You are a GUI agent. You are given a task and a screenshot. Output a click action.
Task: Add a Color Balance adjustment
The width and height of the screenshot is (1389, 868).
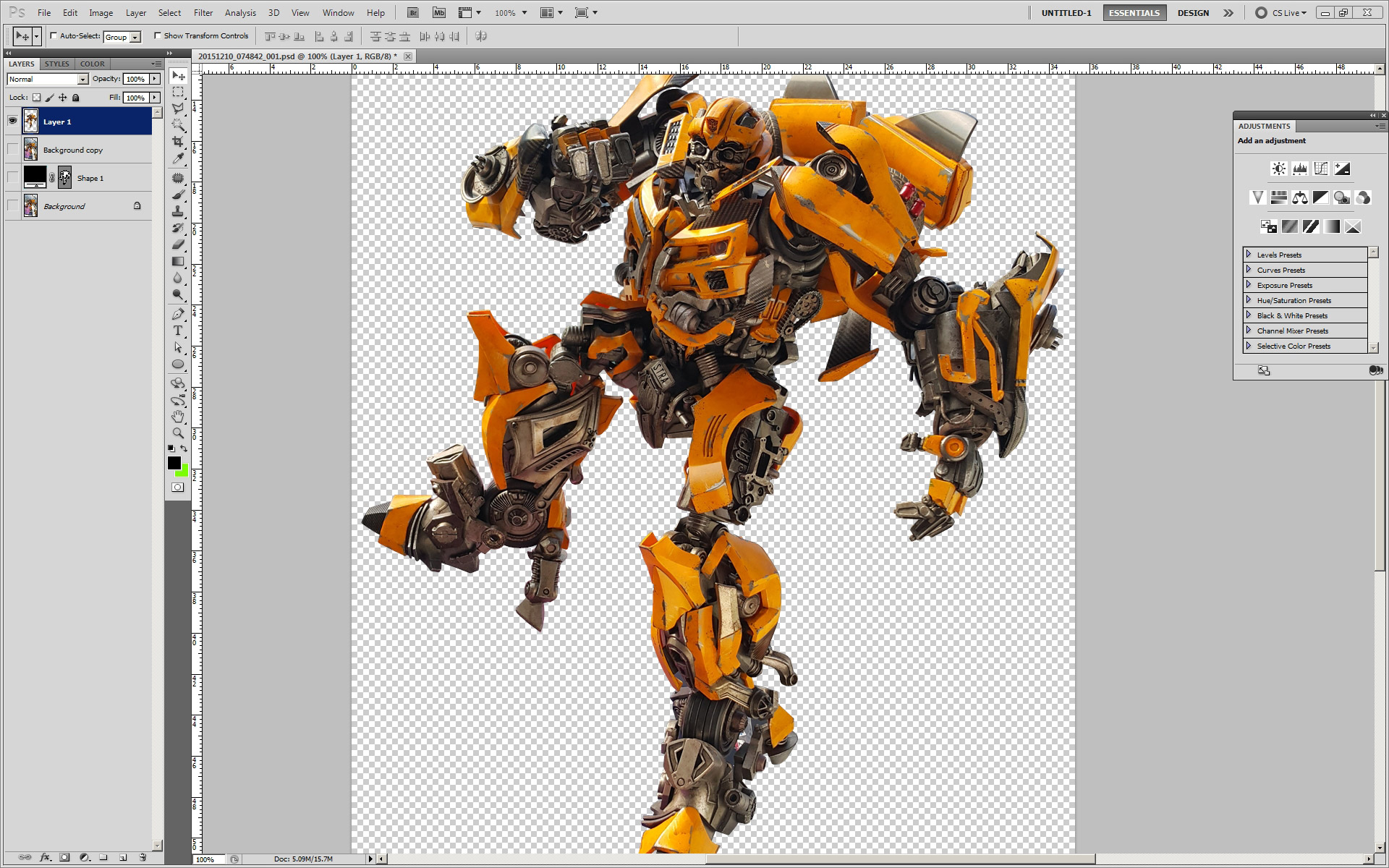(x=1300, y=197)
